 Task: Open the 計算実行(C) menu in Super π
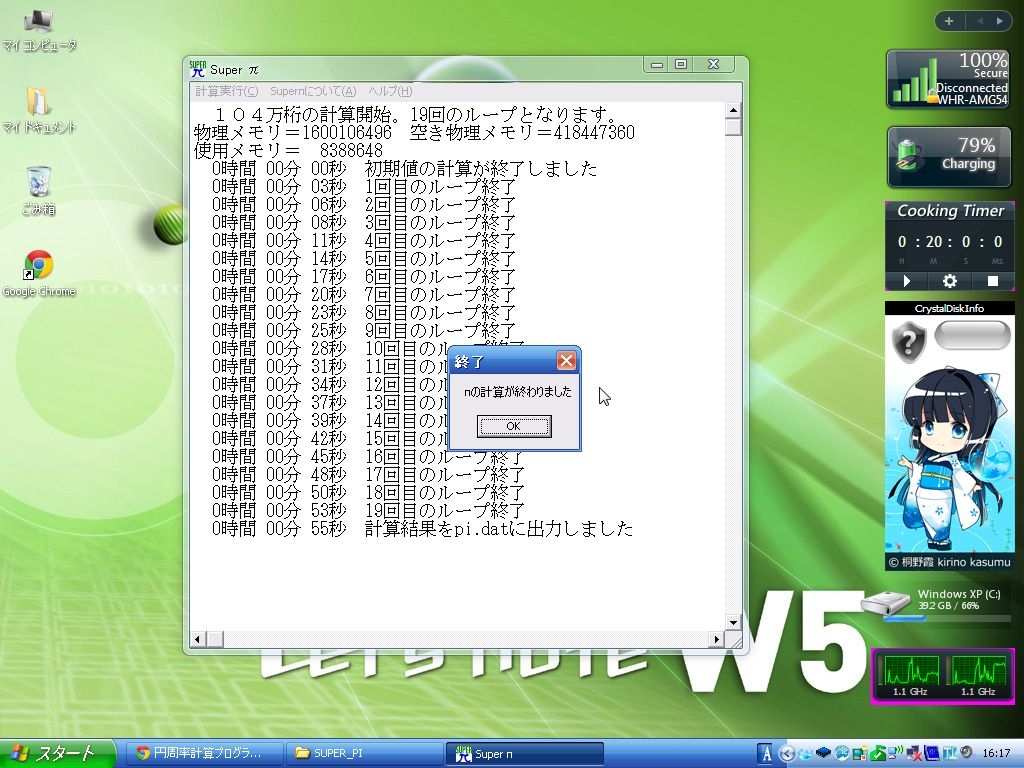point(227,91)
